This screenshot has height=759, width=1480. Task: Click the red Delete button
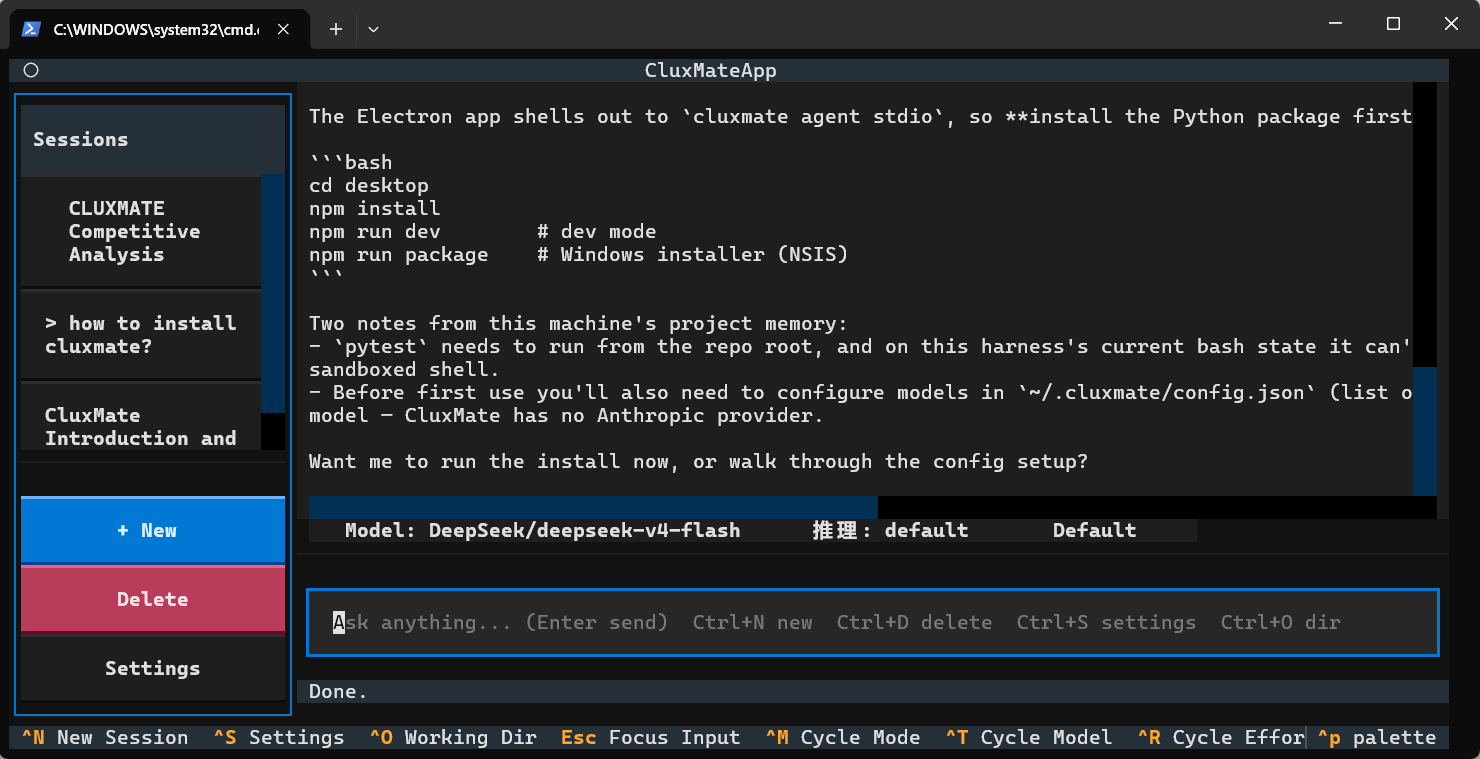click(x=153, y=599)
